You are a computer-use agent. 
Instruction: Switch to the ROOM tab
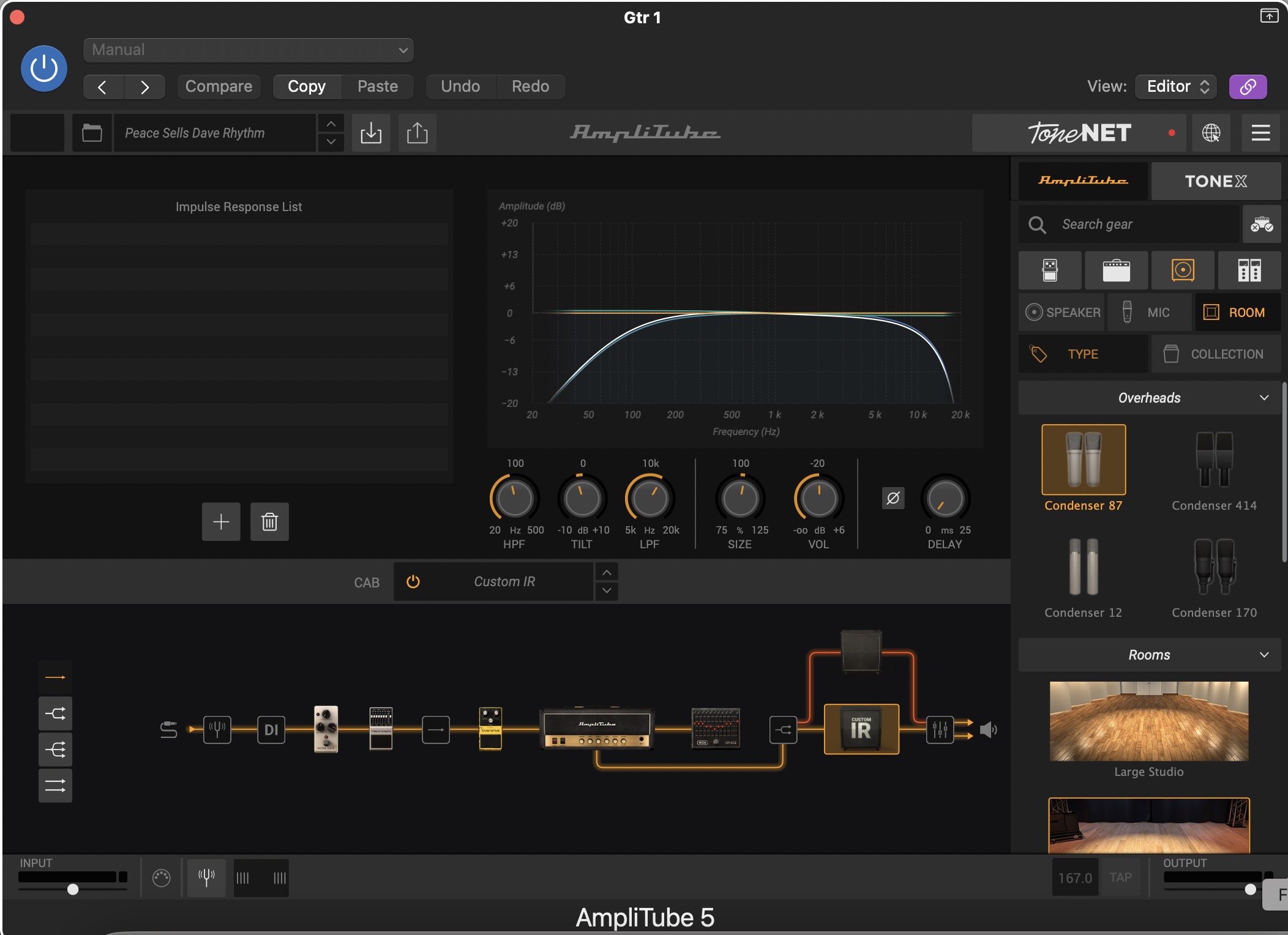coord(1238,312)
